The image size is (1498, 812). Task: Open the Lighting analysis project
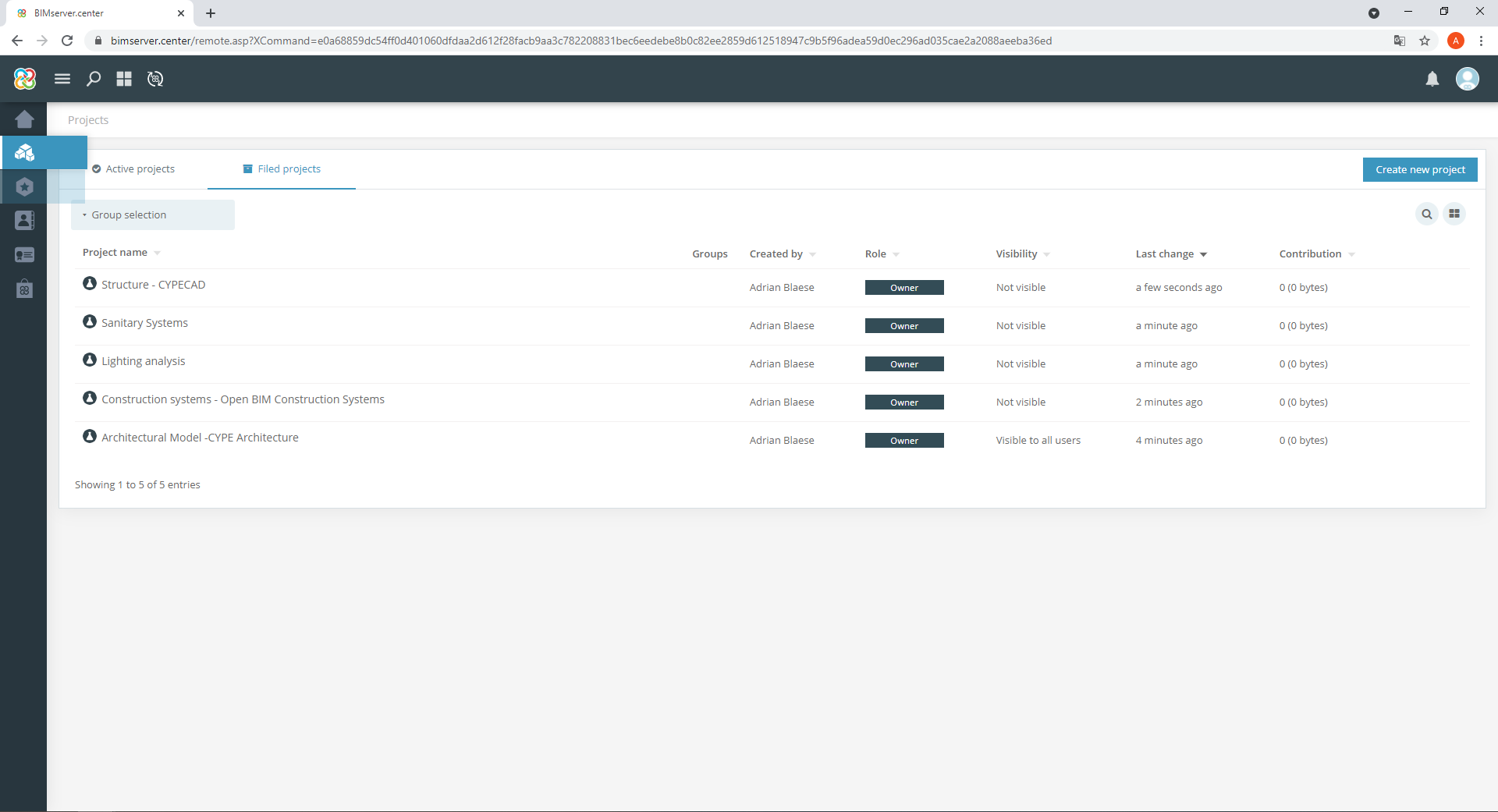point(144,361)
